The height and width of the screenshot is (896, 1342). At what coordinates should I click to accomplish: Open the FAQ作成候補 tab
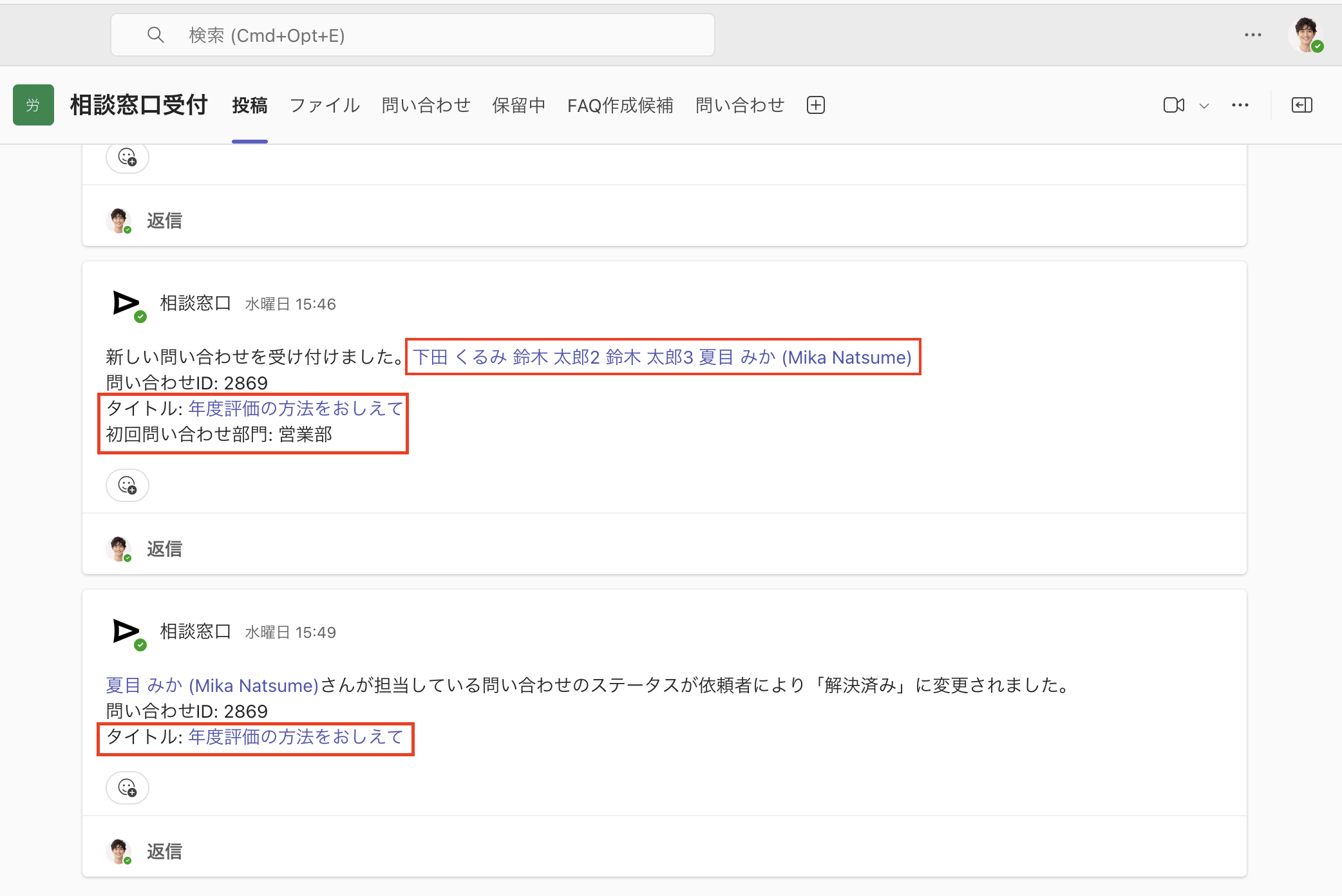pos(620,105)
